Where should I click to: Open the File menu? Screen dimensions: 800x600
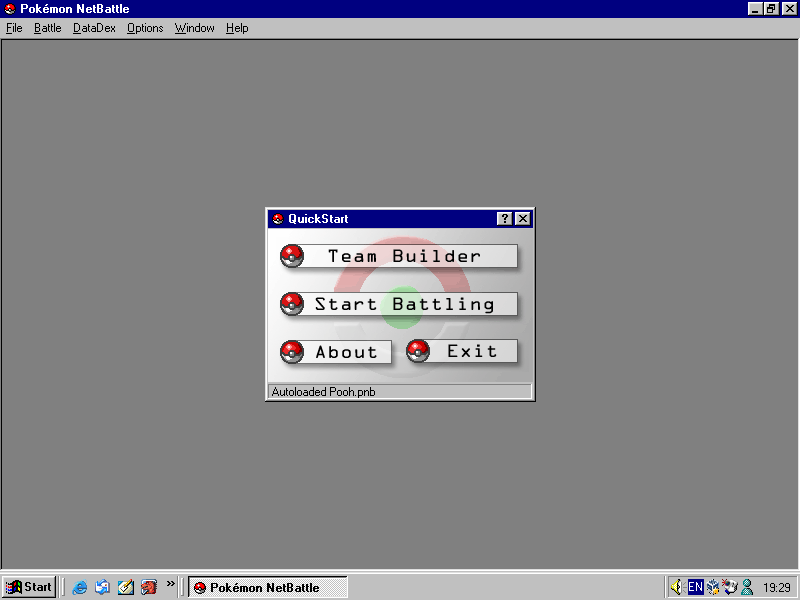pos(14,28)
